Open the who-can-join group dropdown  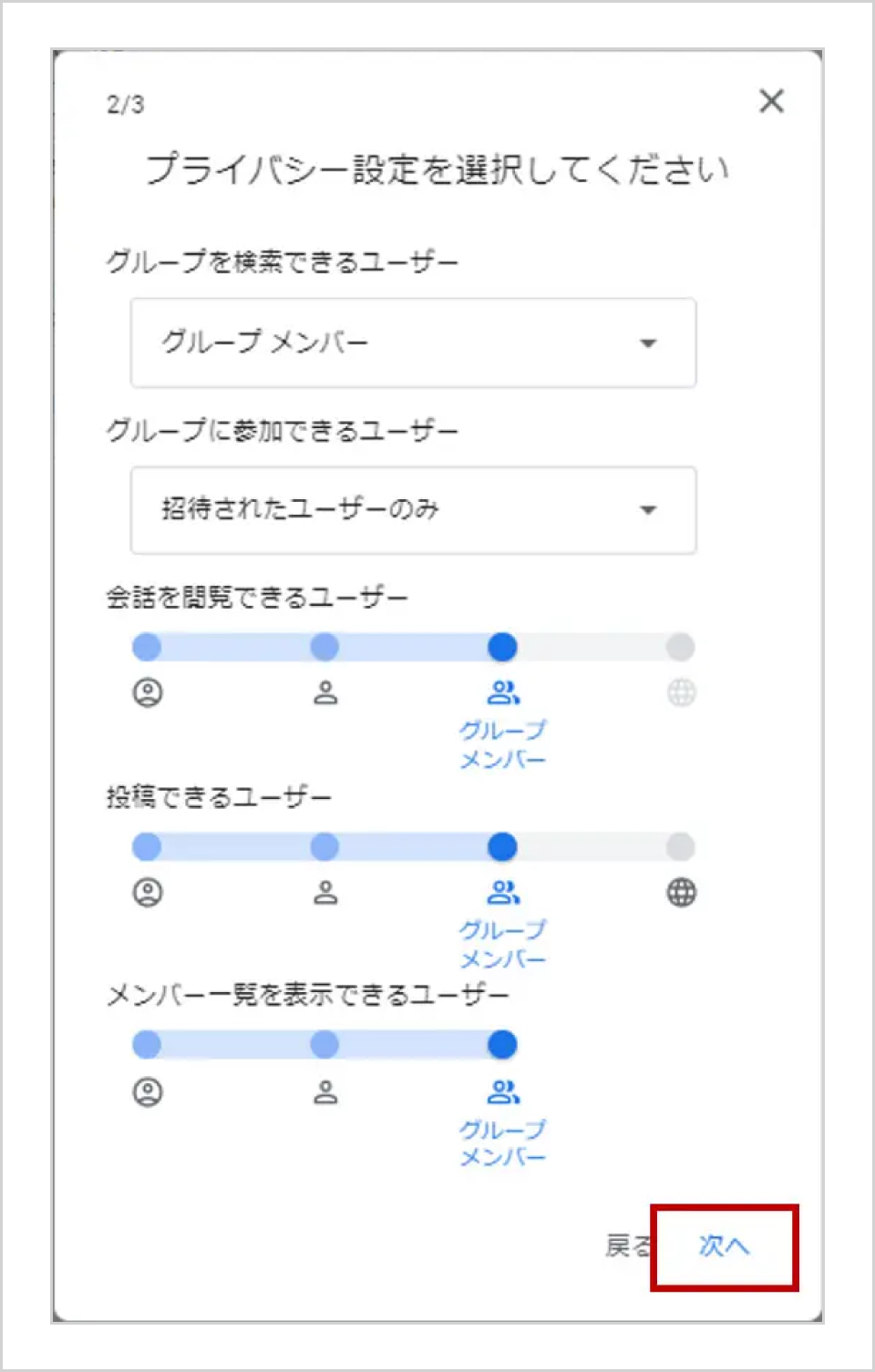[x=413, y=510]
